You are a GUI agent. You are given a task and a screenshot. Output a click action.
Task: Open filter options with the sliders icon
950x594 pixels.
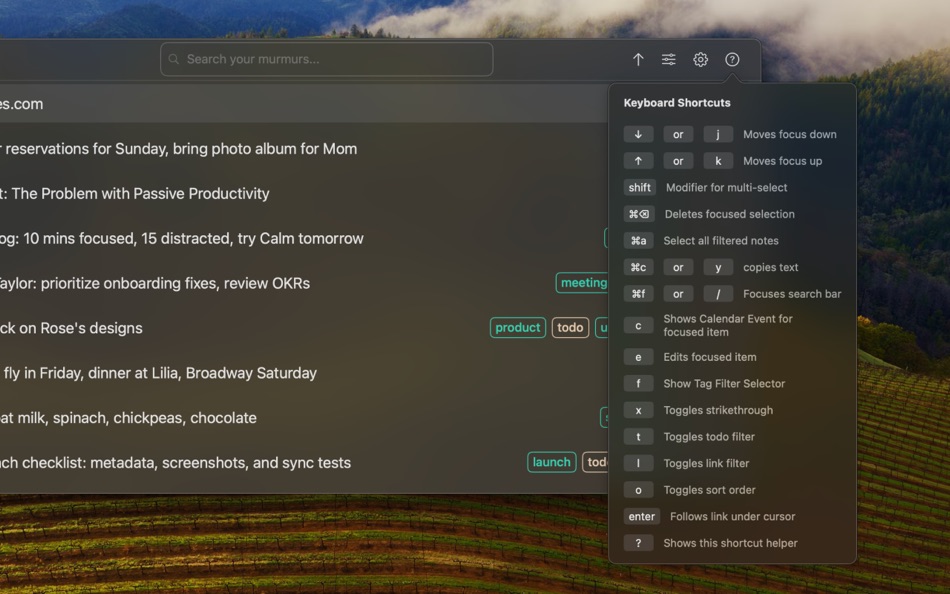(x=668, y=59)
